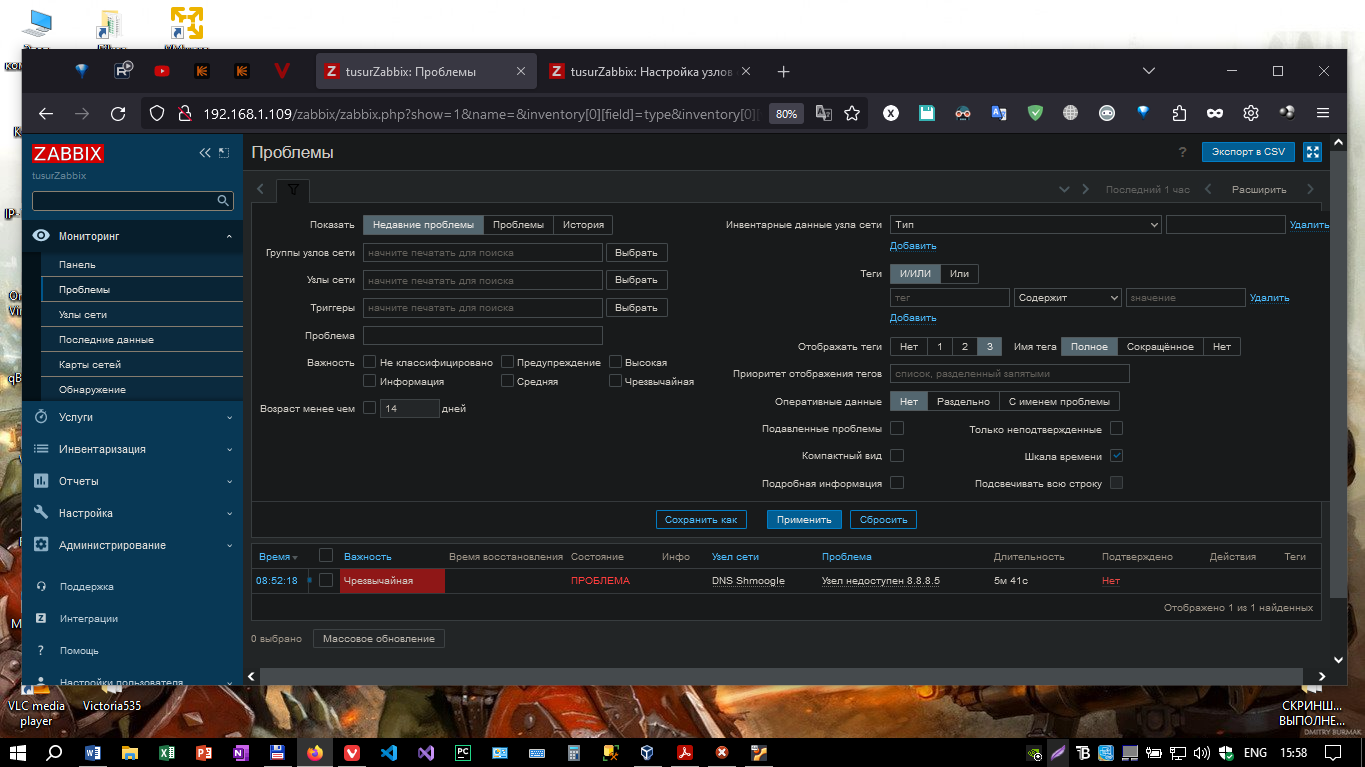Open the browser extensions puzzle icon
1365x767 pixels.
(1179, 113)
